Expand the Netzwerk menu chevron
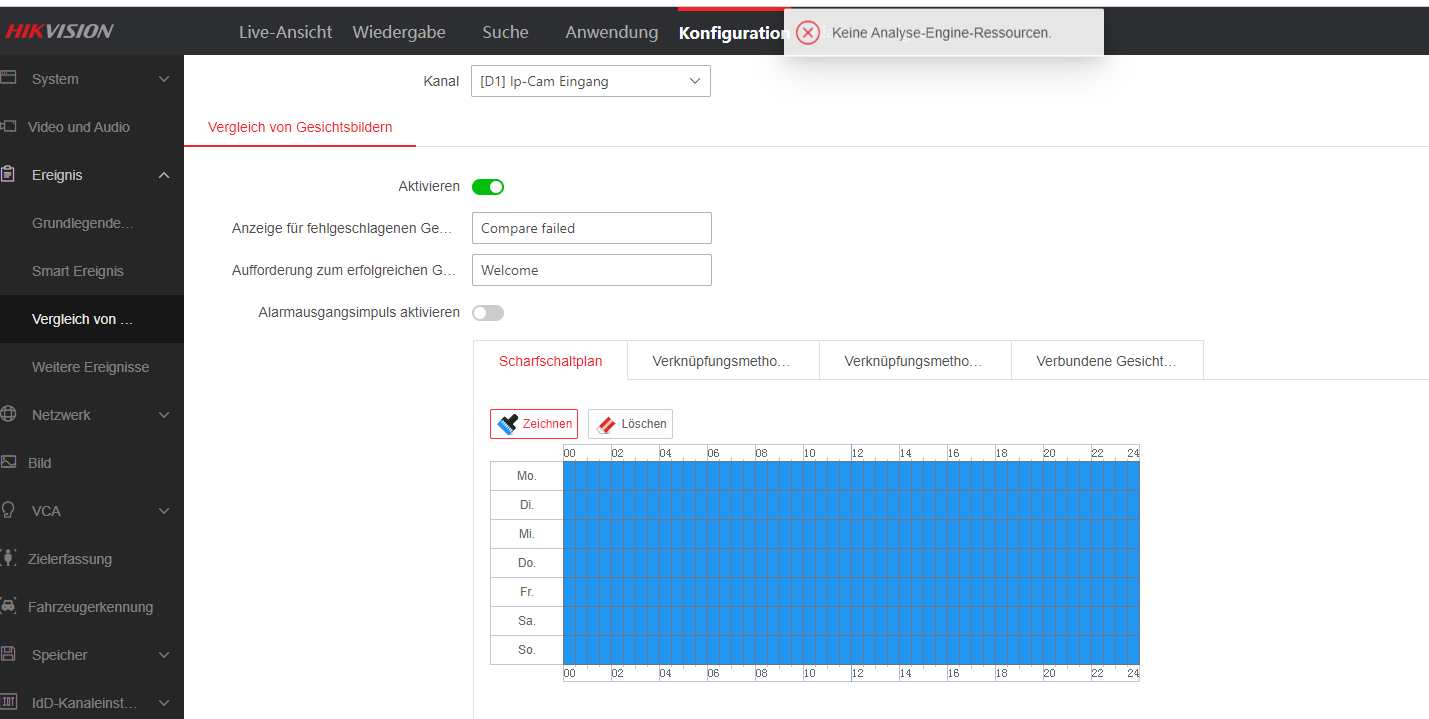The image size is (1429, 719). 164,415
